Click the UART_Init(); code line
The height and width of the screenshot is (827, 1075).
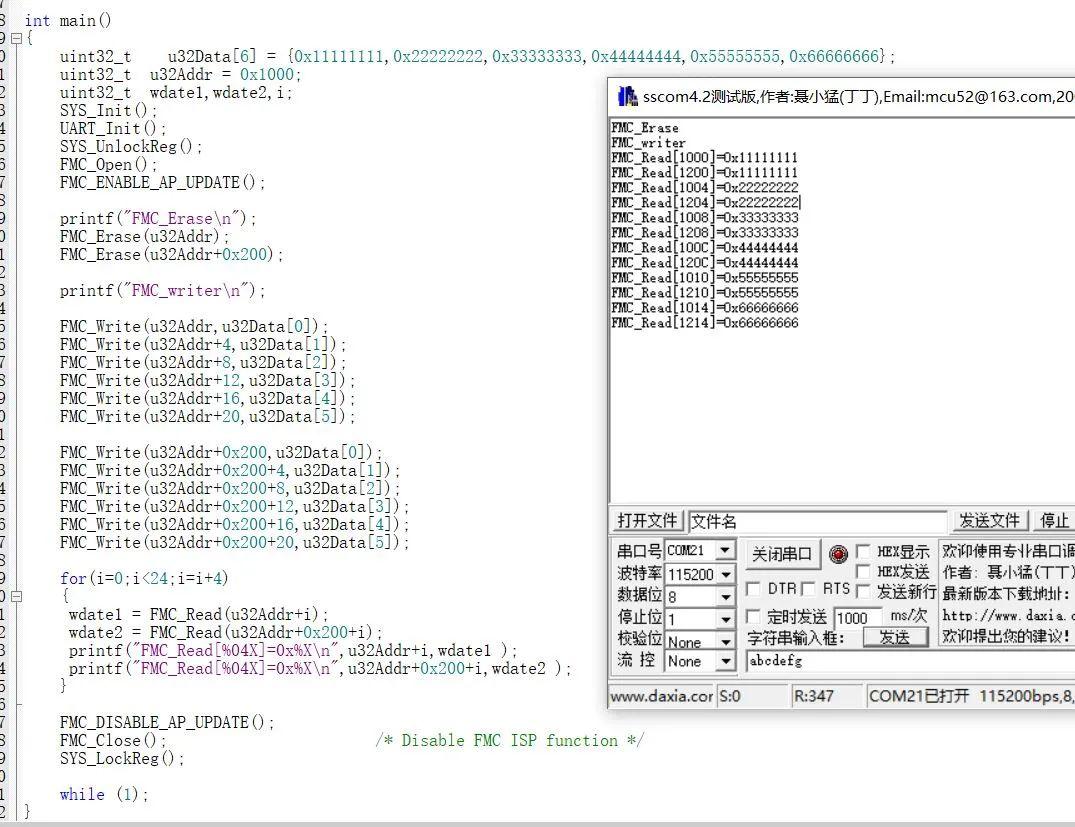113,128
